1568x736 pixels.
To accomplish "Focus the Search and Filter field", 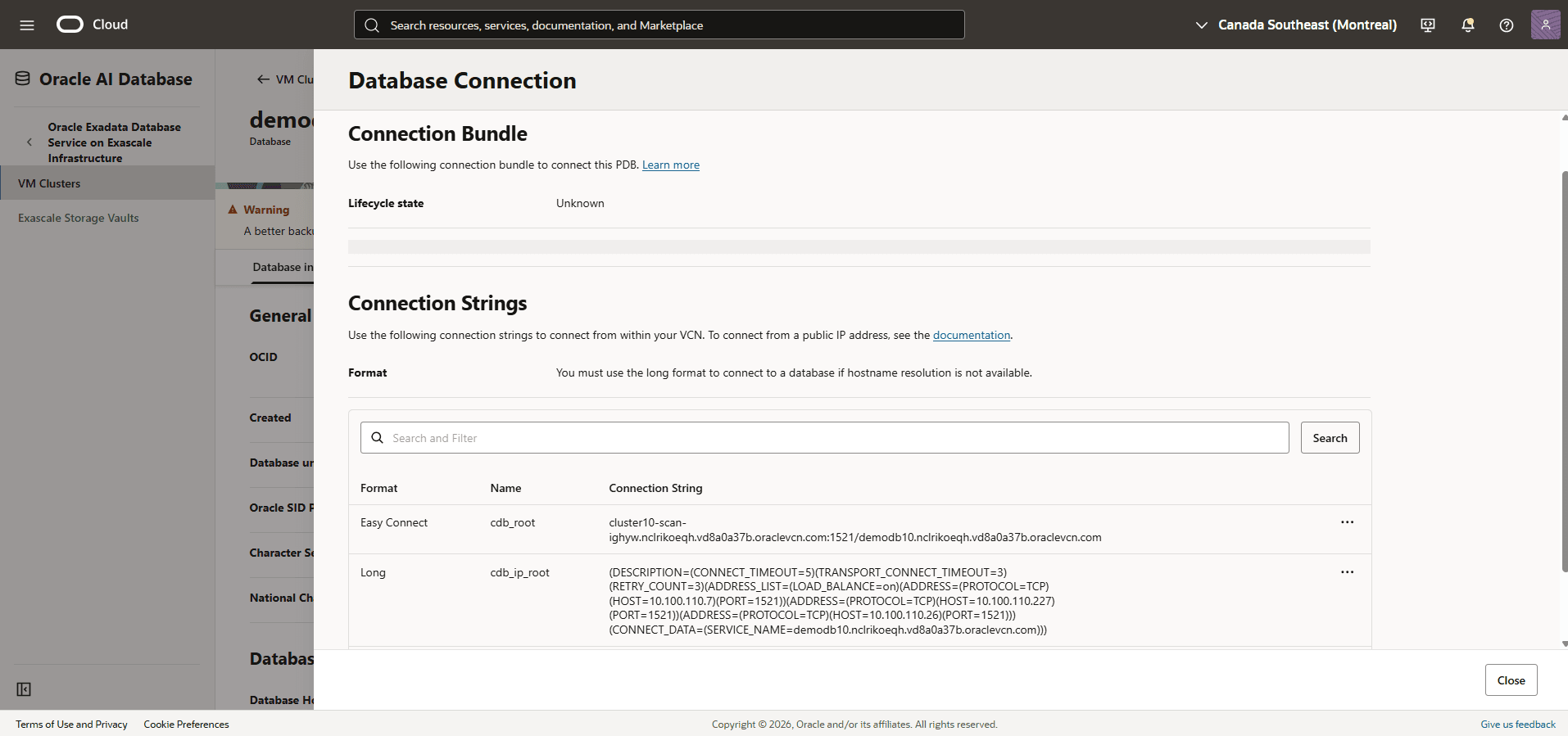I will click(x=824, y=438).
